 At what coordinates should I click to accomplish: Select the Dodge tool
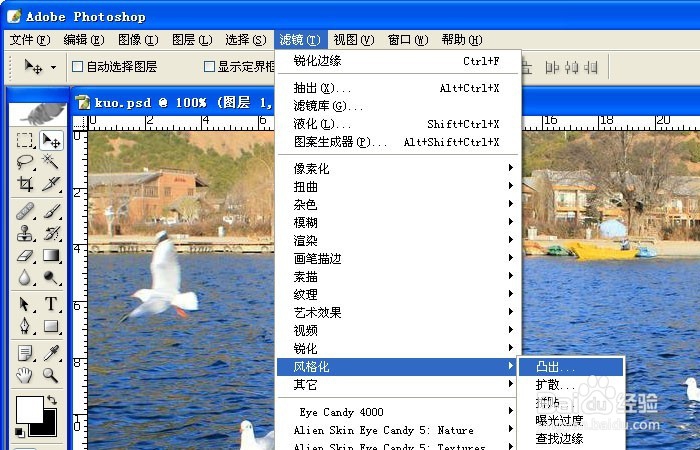click(51, 277)
